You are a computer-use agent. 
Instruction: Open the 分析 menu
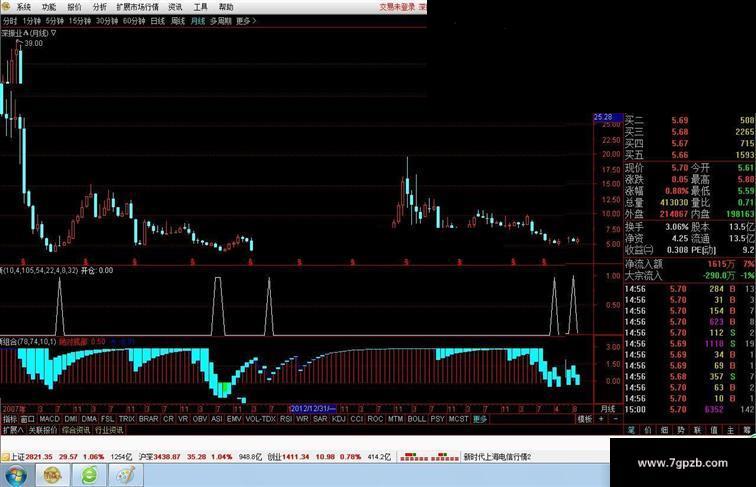[99, 7]
